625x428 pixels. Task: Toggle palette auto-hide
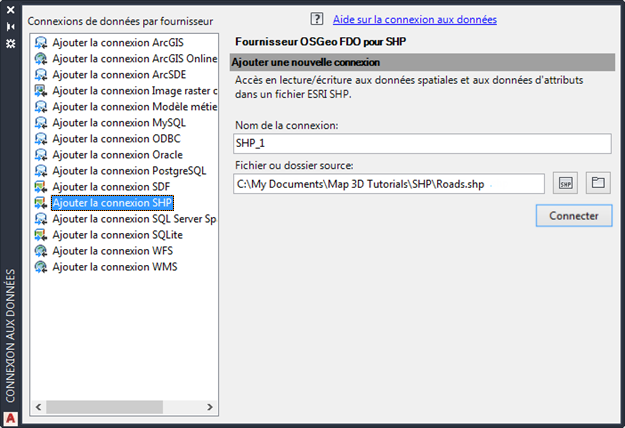click(x=10, y=26)
